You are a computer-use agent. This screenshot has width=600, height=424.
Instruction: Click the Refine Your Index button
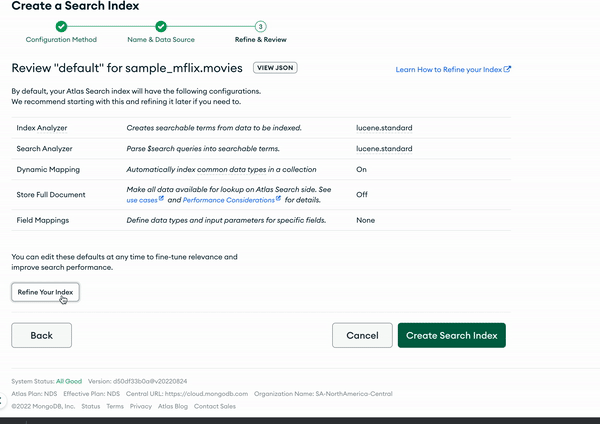tap(45, 292)
